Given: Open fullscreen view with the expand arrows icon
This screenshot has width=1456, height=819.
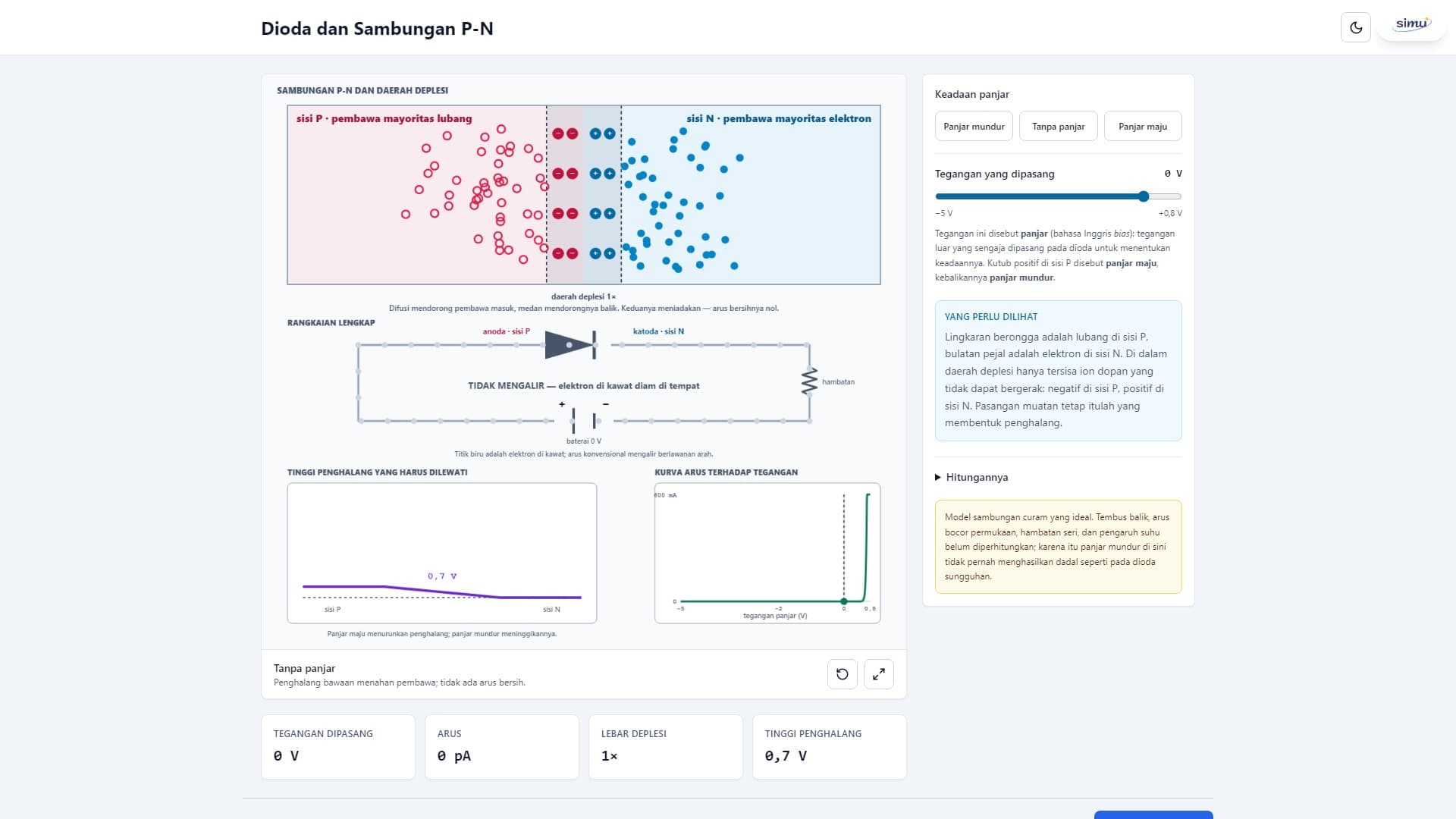Looking at the screenshot, I should [x=879, y=674].
